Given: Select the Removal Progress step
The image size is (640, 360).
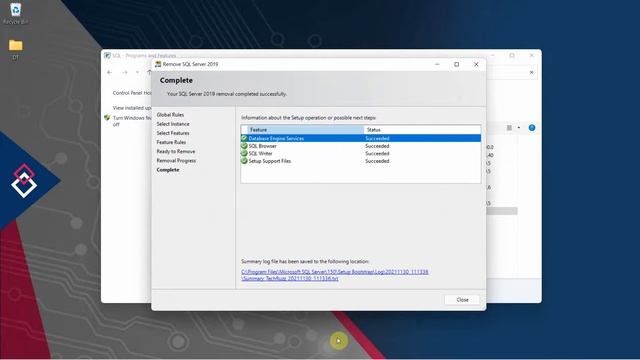Looking at the screenshot, I should coord(176,160).
